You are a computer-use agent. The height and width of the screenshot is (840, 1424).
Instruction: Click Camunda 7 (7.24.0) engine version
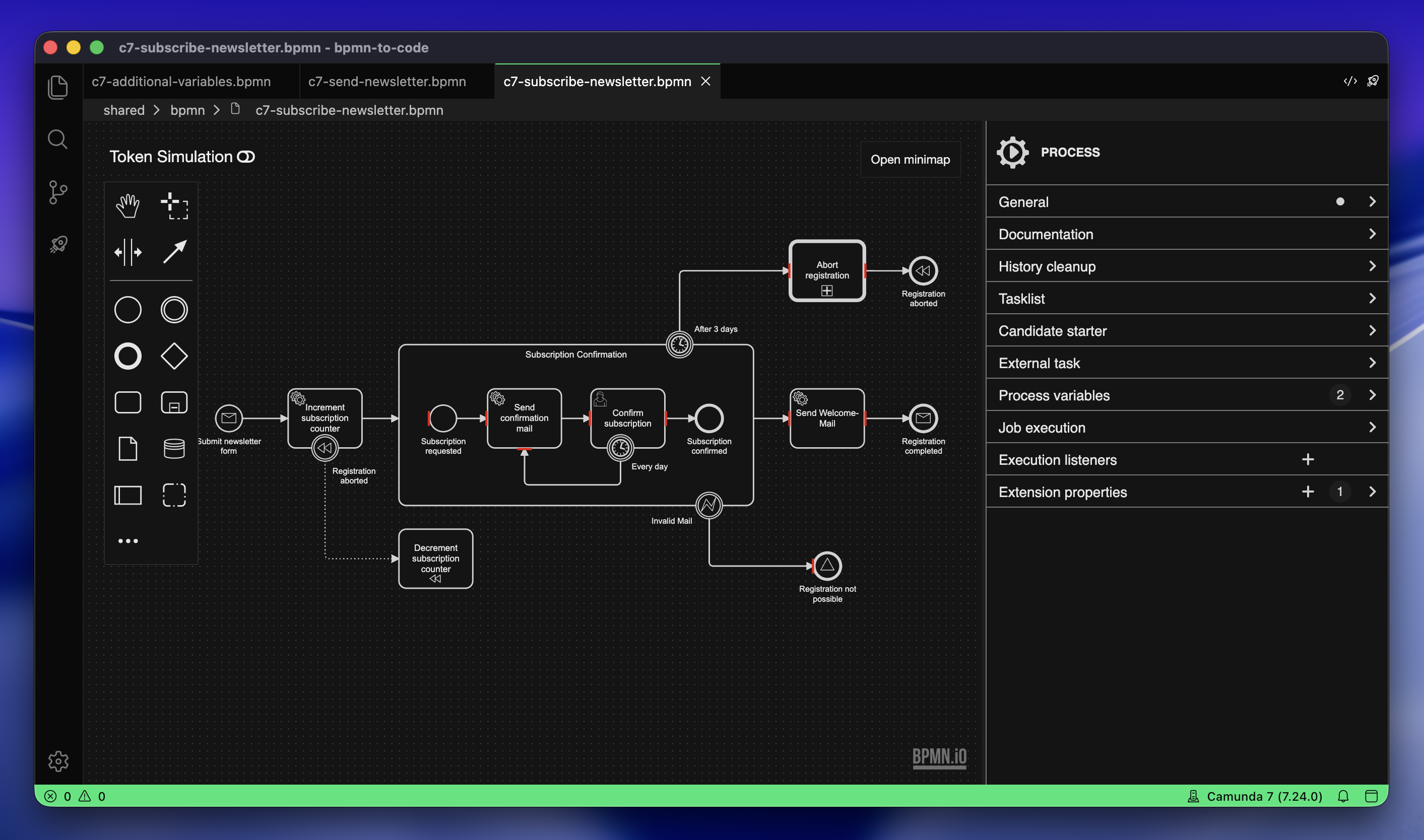[1255, 796]
